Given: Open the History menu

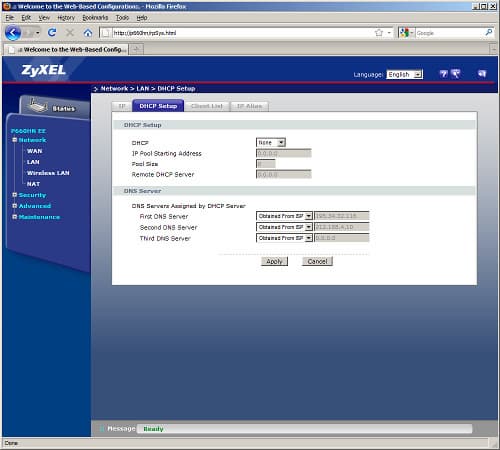Looking at the screenshot, I should (66, 18).
